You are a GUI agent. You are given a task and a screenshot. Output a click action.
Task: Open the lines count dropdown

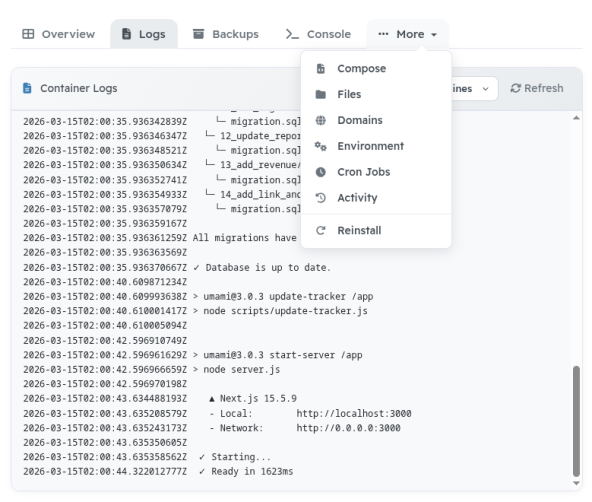474,89
